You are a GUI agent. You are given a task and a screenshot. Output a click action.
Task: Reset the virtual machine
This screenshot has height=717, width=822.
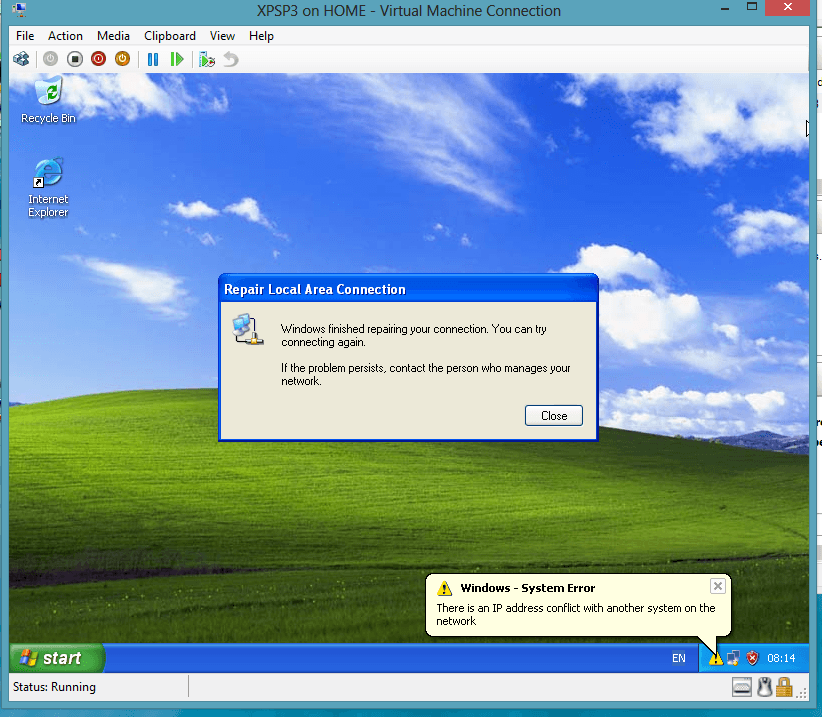[x=177, y=59]
